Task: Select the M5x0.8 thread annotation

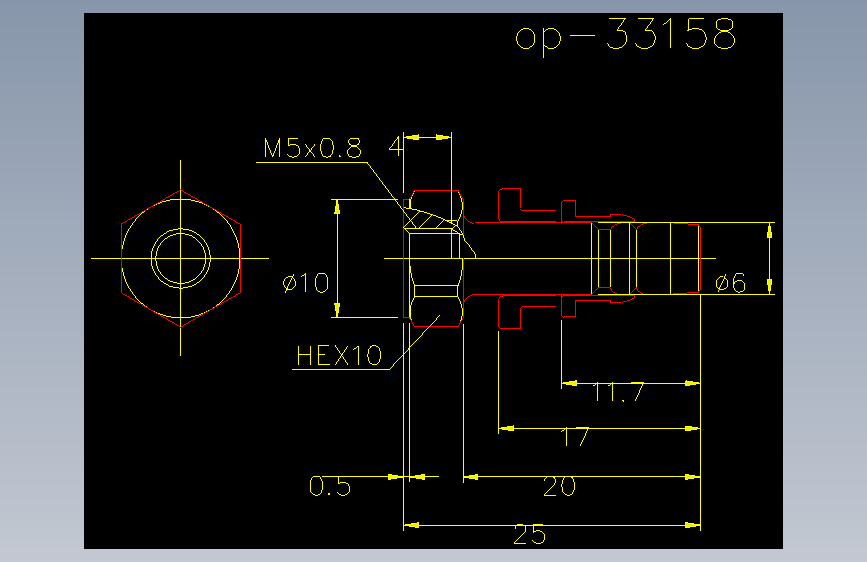Action: point(312,148)
